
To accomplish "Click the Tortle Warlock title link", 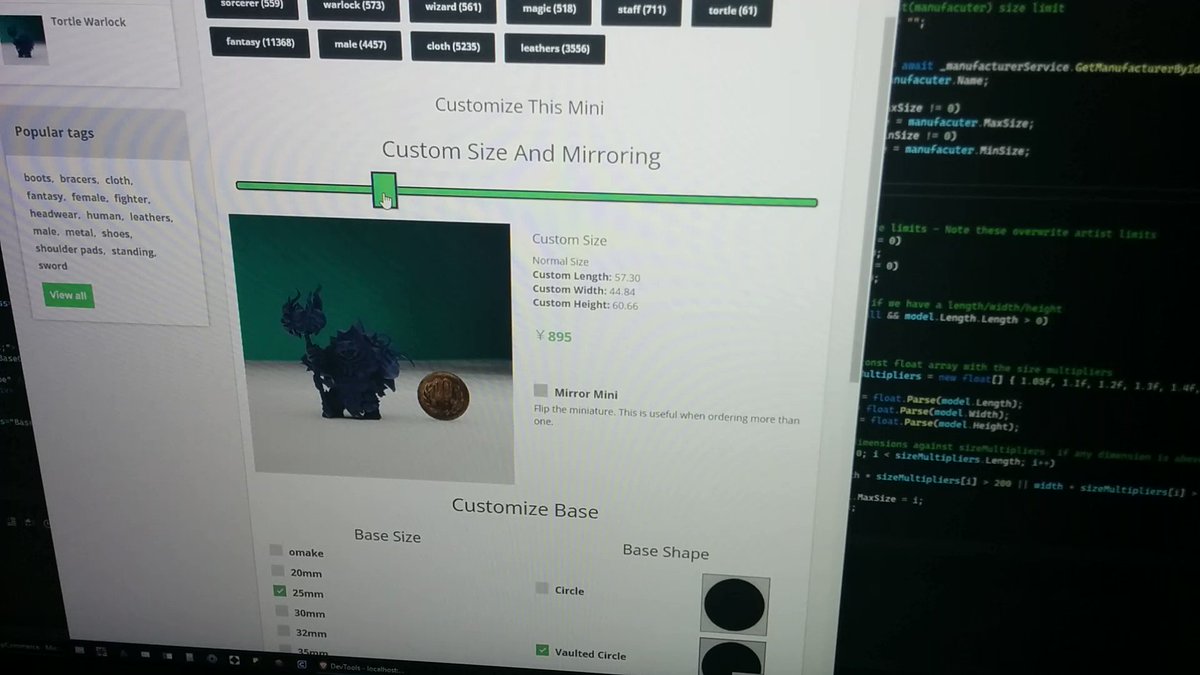I will [88, 22].
